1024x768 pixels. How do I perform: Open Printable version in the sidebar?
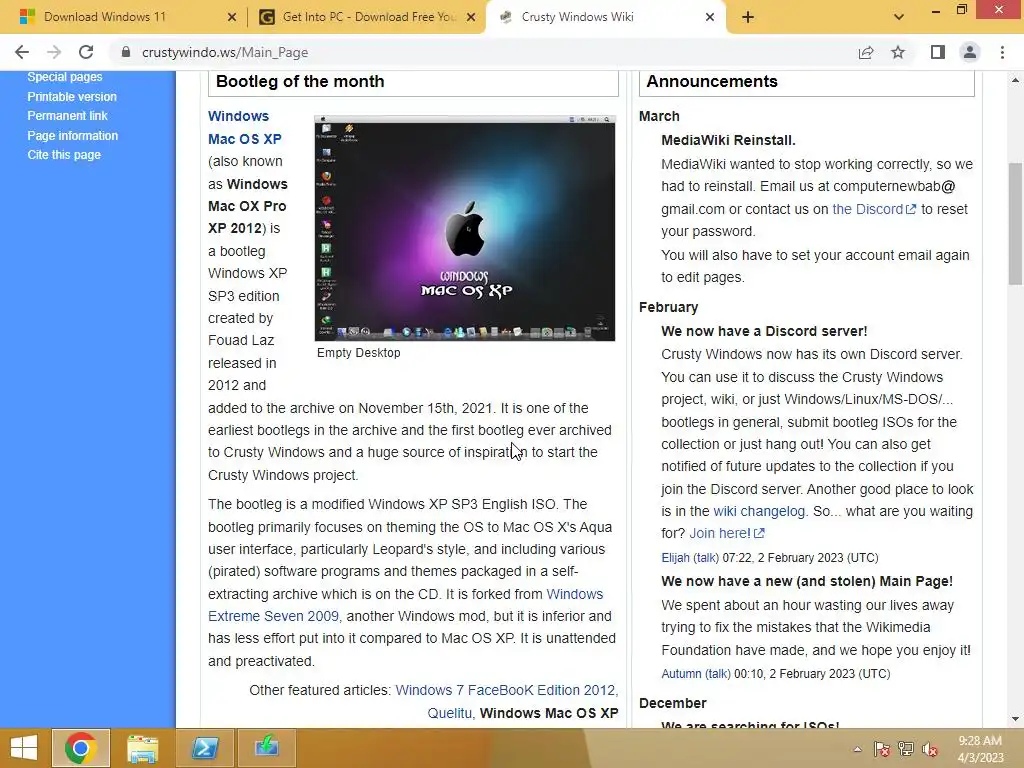click(72, 97)
